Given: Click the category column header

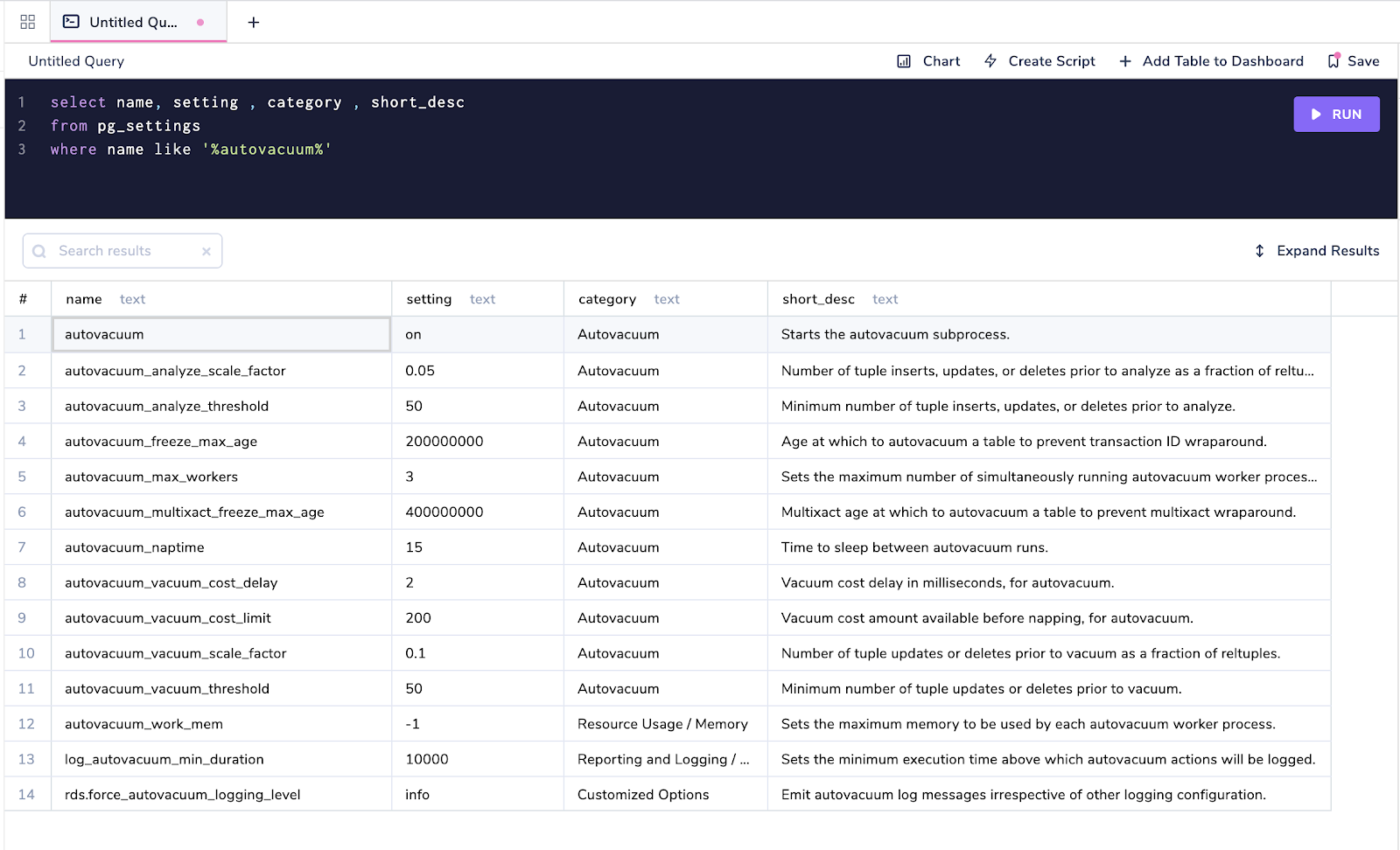Looking at the screenshot, I should (x=606, y=299).
